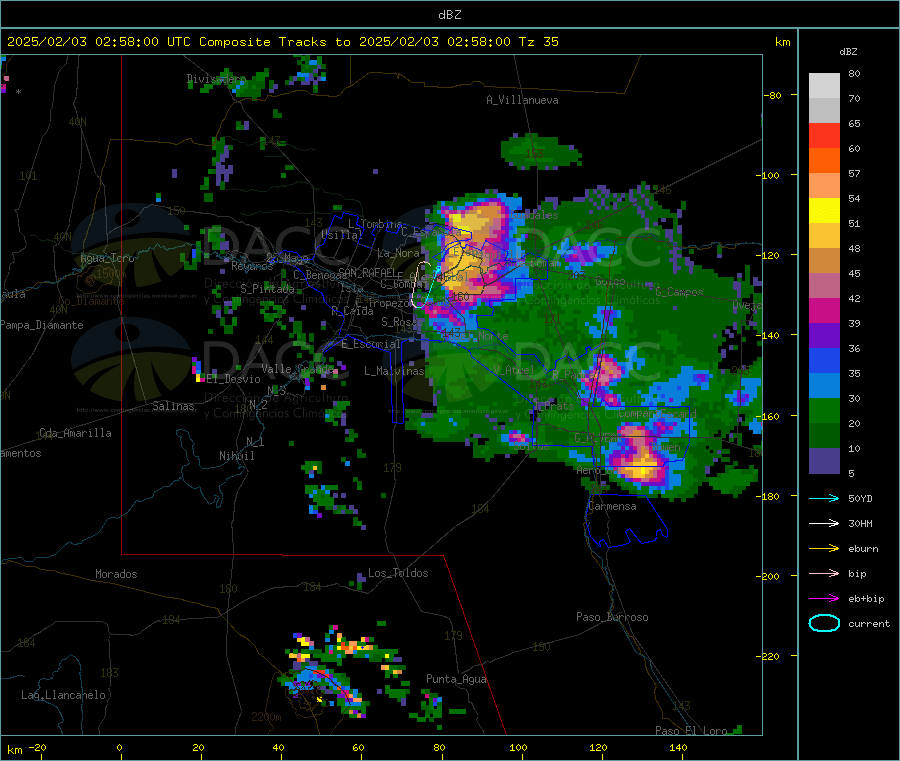Screen dimensions: 900x761
Task: Click the 'Pampa_Diamante' map label
Action: tap(42, 325)
